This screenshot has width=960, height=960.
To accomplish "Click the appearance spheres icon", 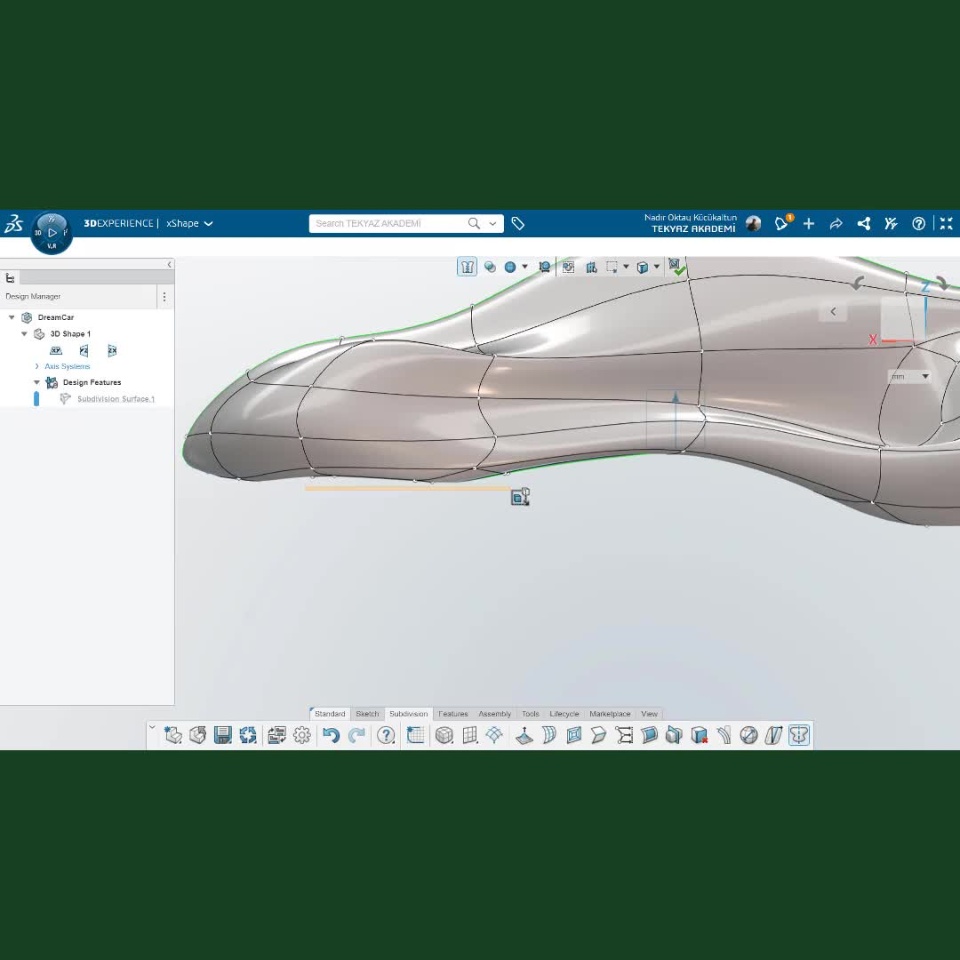I will click(490, 267).
